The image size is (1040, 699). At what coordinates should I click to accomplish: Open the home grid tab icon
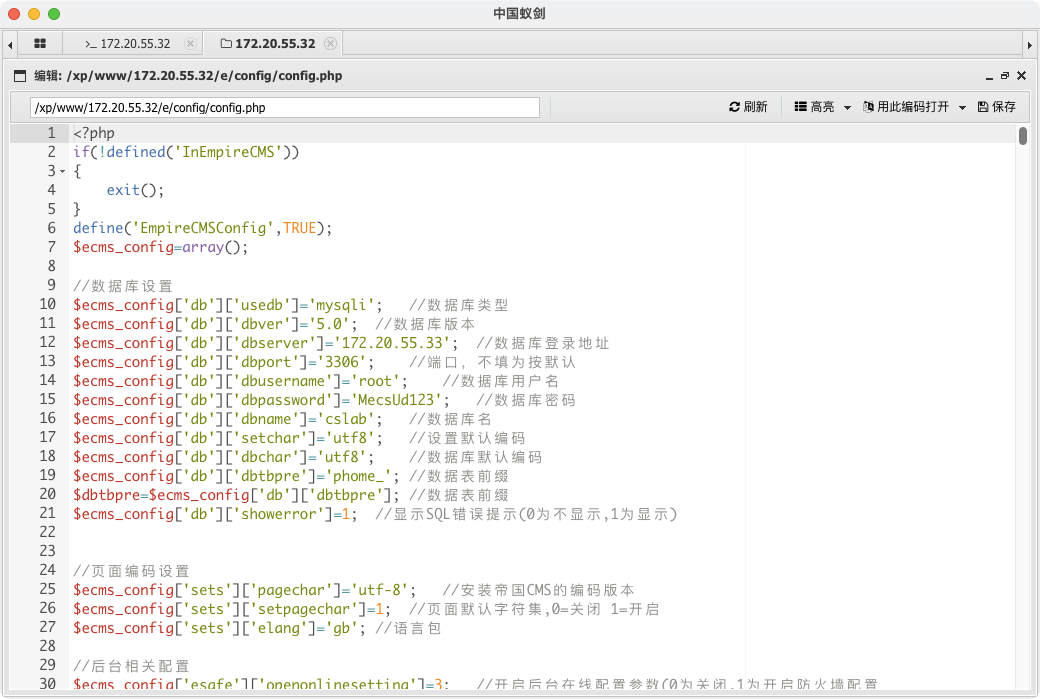[40, 44]
